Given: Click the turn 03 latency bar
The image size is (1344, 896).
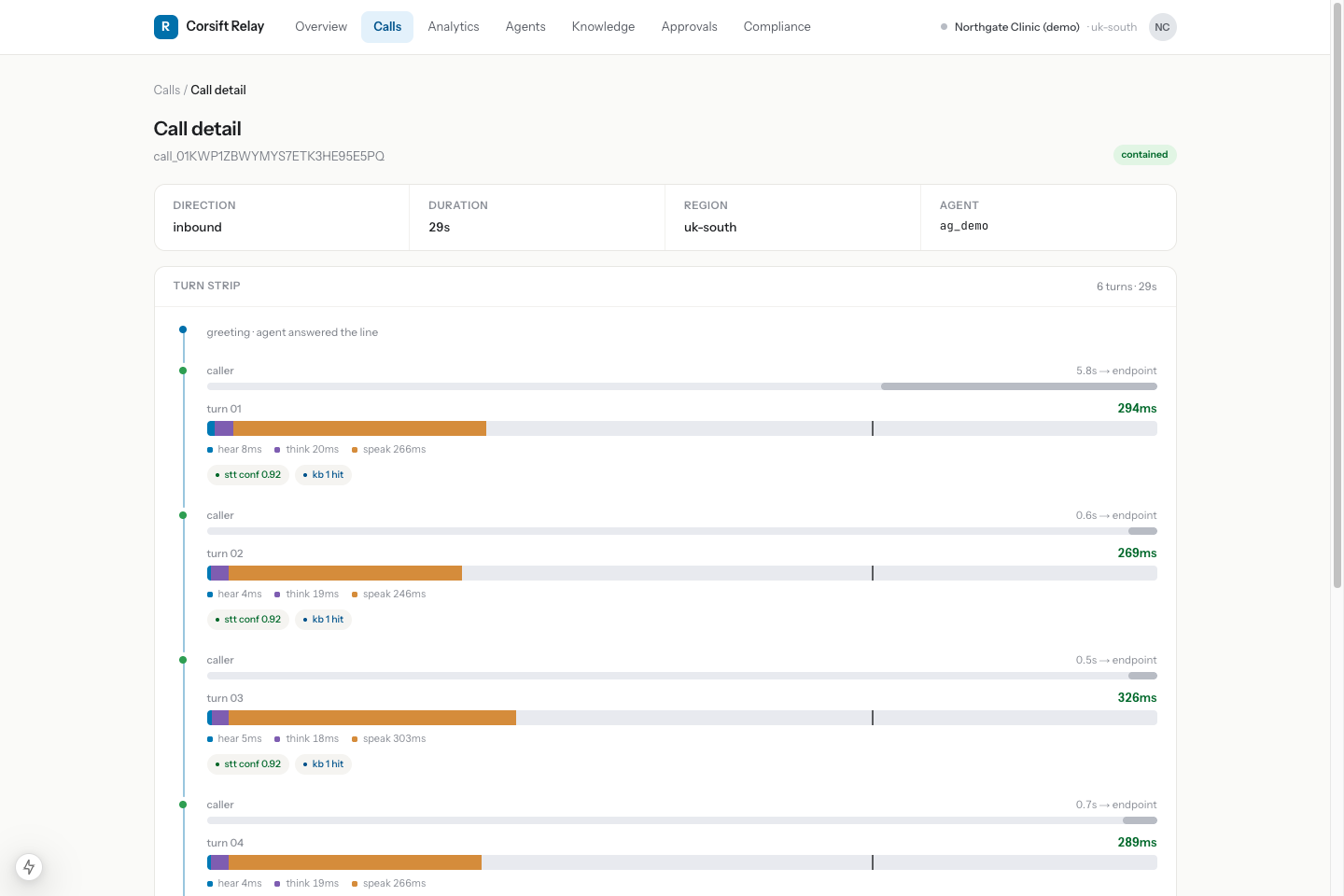Looking at the screenshot, I should tap(681, 718).
